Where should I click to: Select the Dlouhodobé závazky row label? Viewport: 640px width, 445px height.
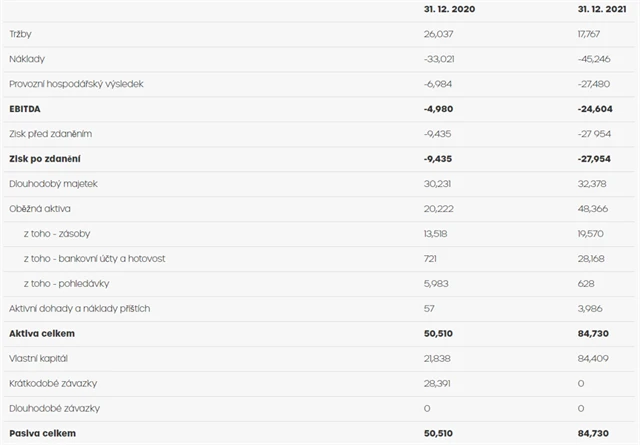[x=55, y=408]
